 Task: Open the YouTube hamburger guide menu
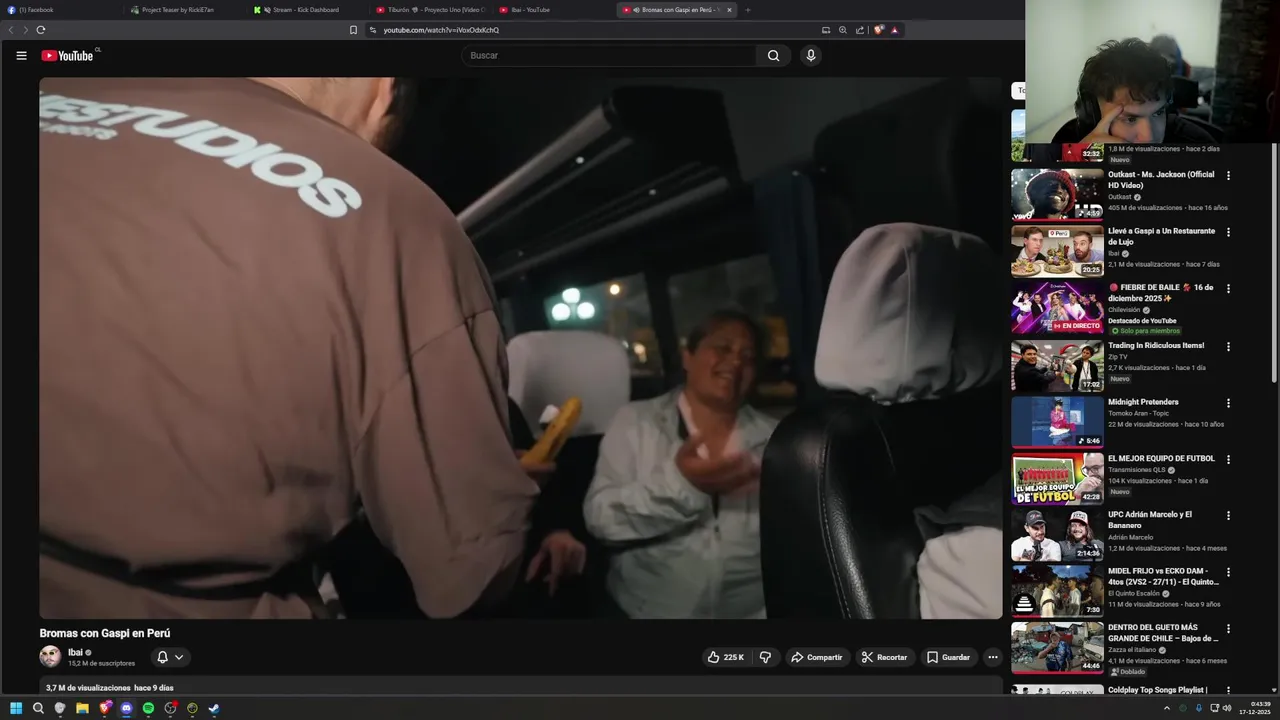[x=21, y=56]
